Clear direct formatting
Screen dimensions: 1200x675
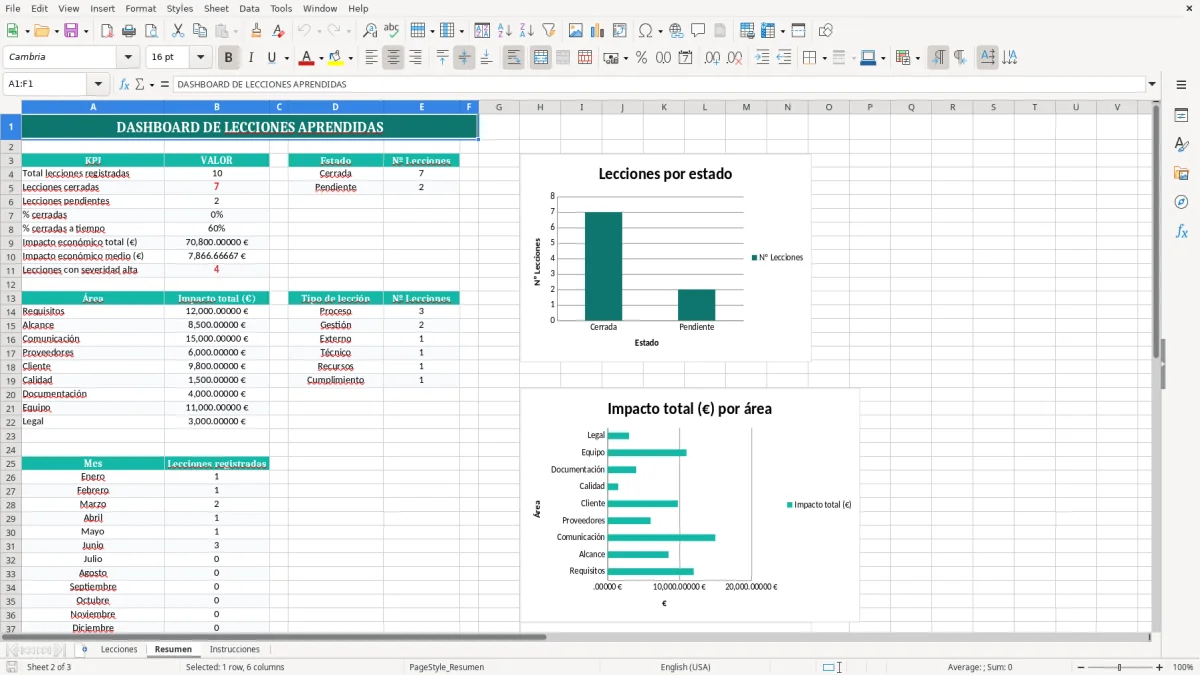[279, 31]
